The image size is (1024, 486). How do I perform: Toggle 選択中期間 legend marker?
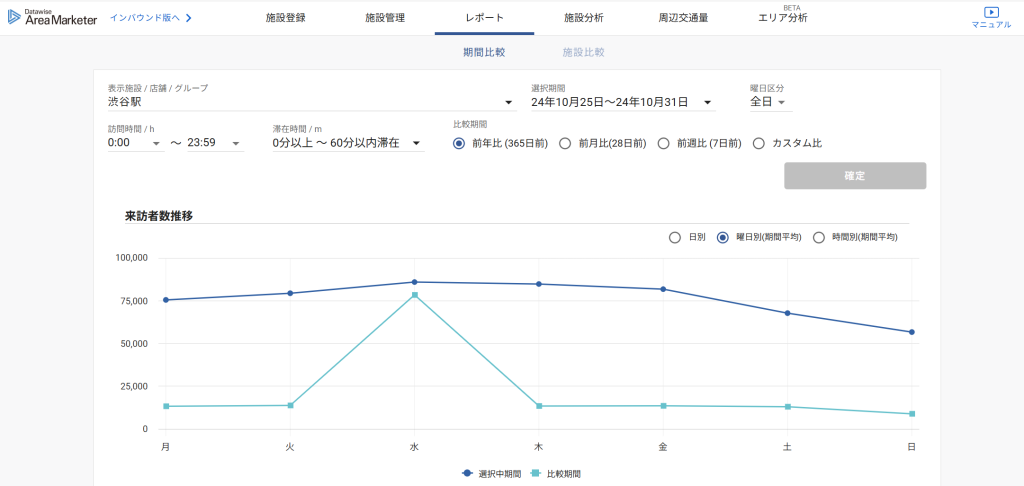point(467,473)
